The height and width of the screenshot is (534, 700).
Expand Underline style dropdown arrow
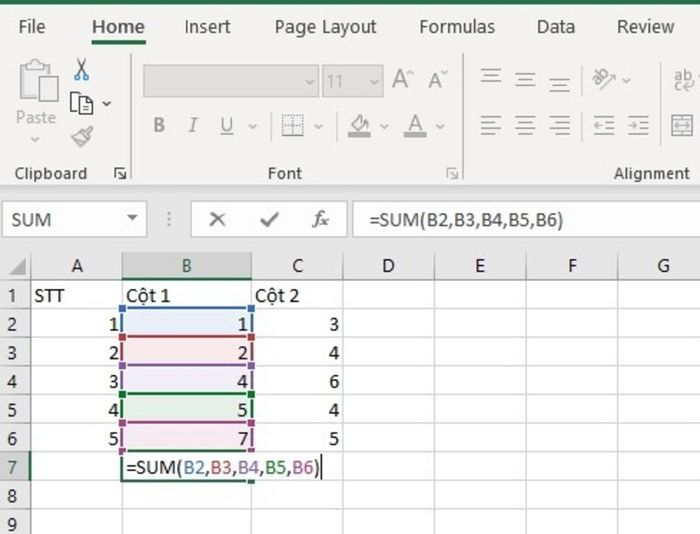(x=253, y=127)
